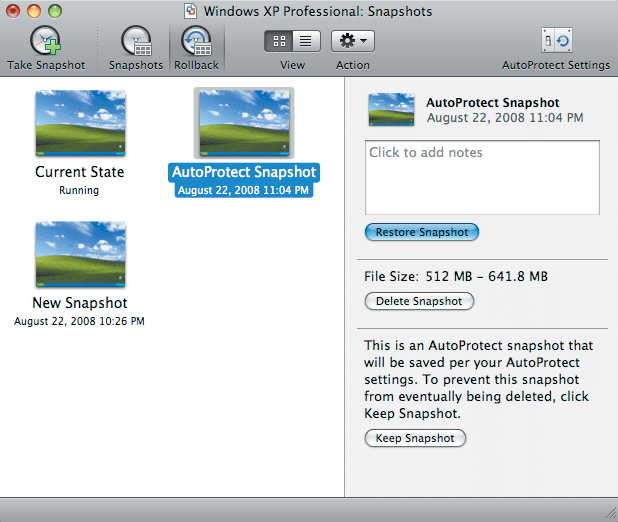Switch to icon grid view
618x522 pixels.
[x=279, y=41]
